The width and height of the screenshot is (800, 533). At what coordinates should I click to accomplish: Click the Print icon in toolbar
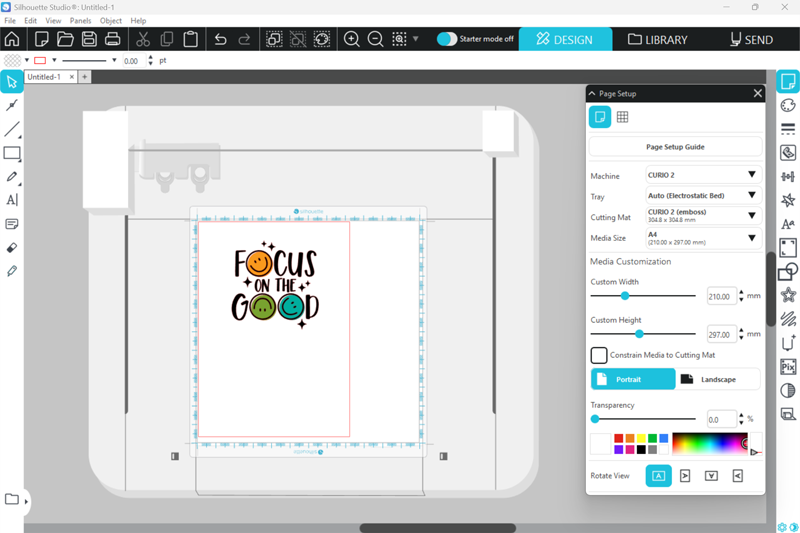click(113, 40)
